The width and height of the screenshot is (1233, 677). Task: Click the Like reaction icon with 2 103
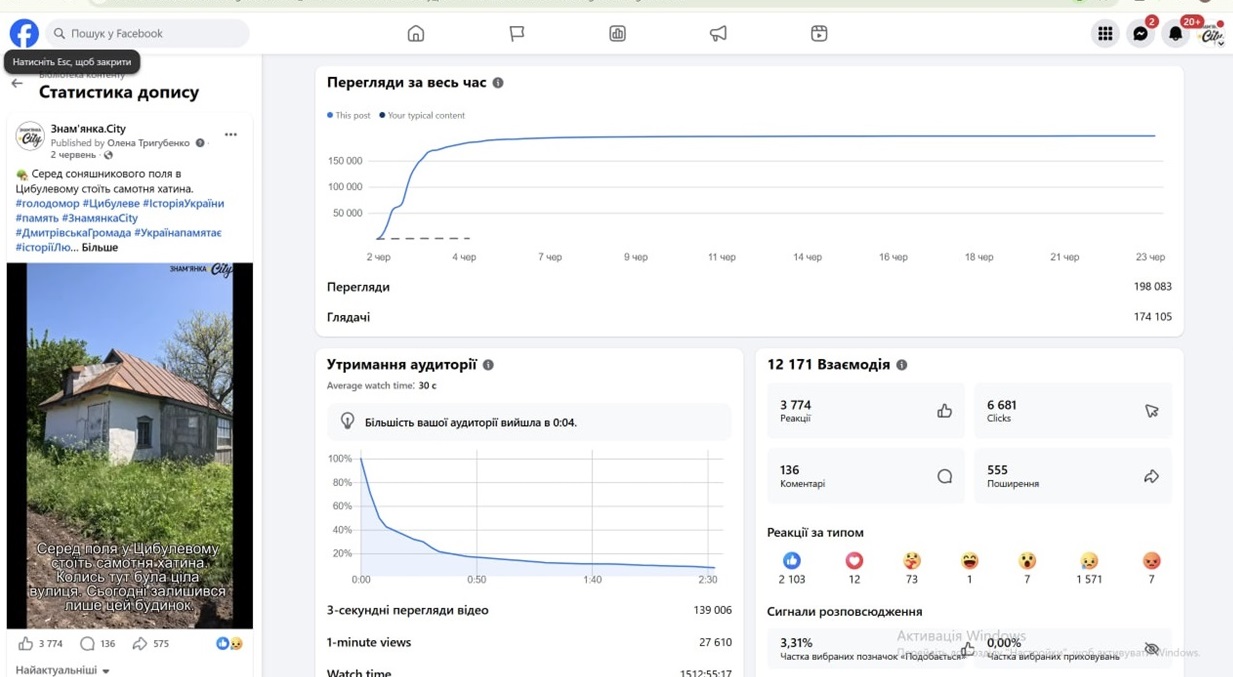792,561
